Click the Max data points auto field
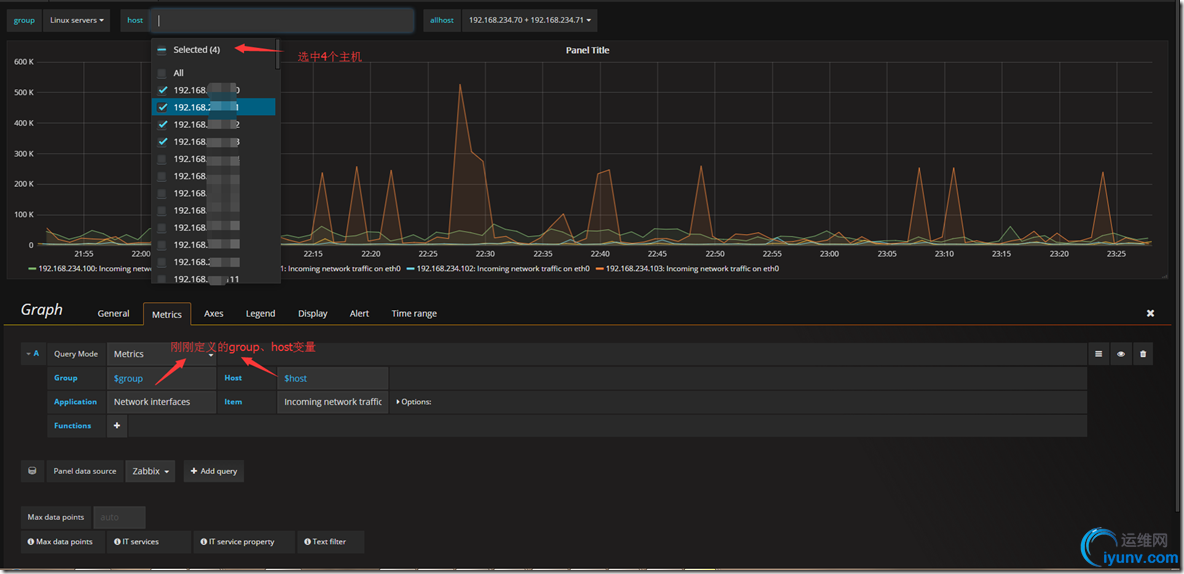Viewport: 1184px width, 574px height. [x=119, y=517]
